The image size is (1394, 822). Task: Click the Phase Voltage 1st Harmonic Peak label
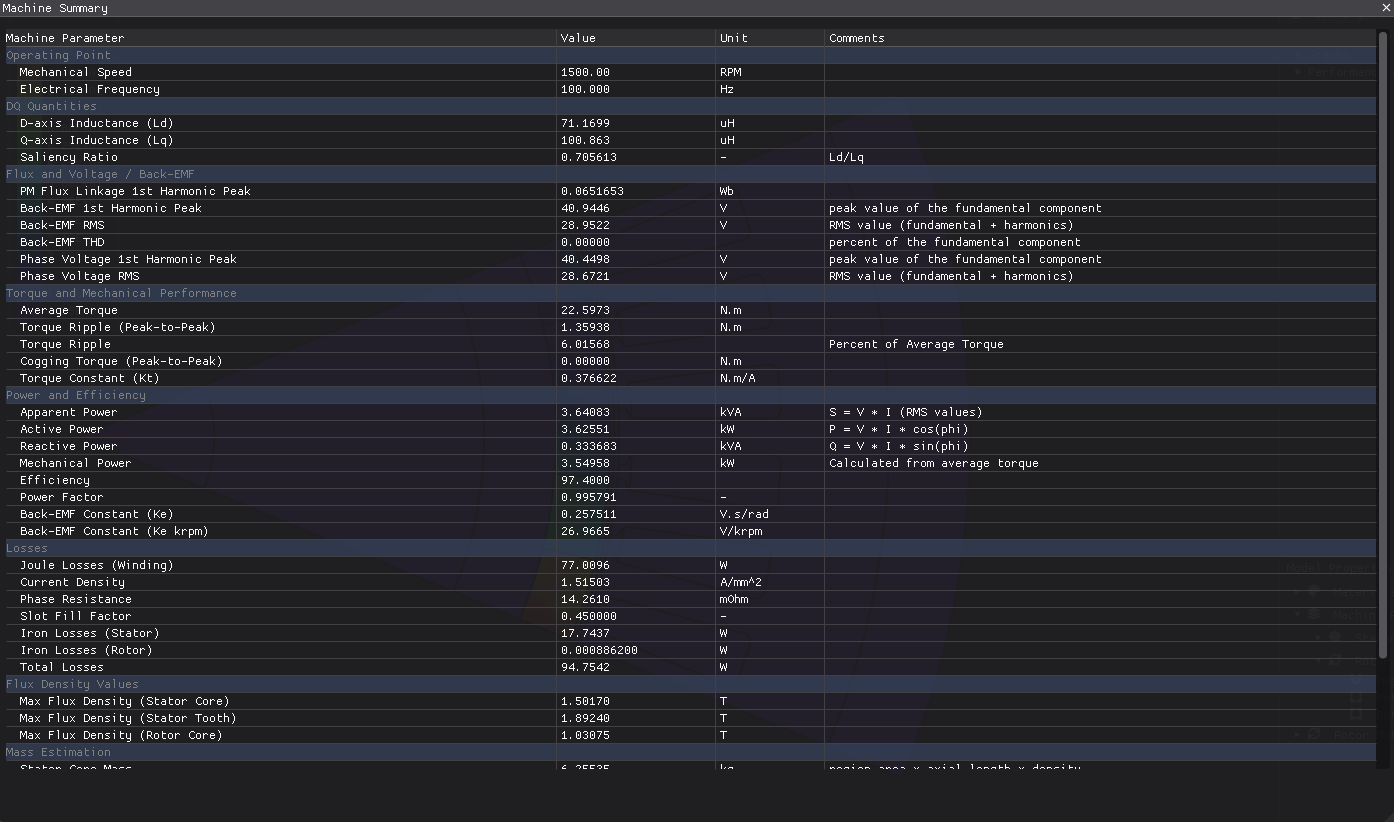click(x=128, y=259)
